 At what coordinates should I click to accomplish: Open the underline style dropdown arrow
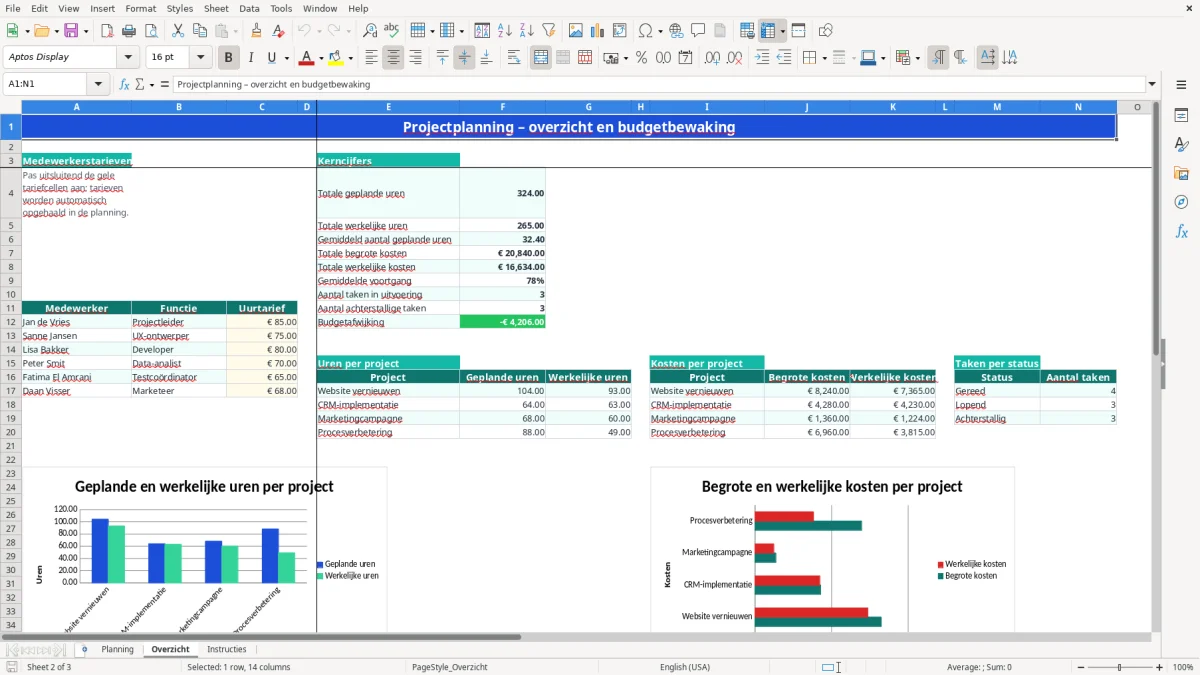(287, 58)
